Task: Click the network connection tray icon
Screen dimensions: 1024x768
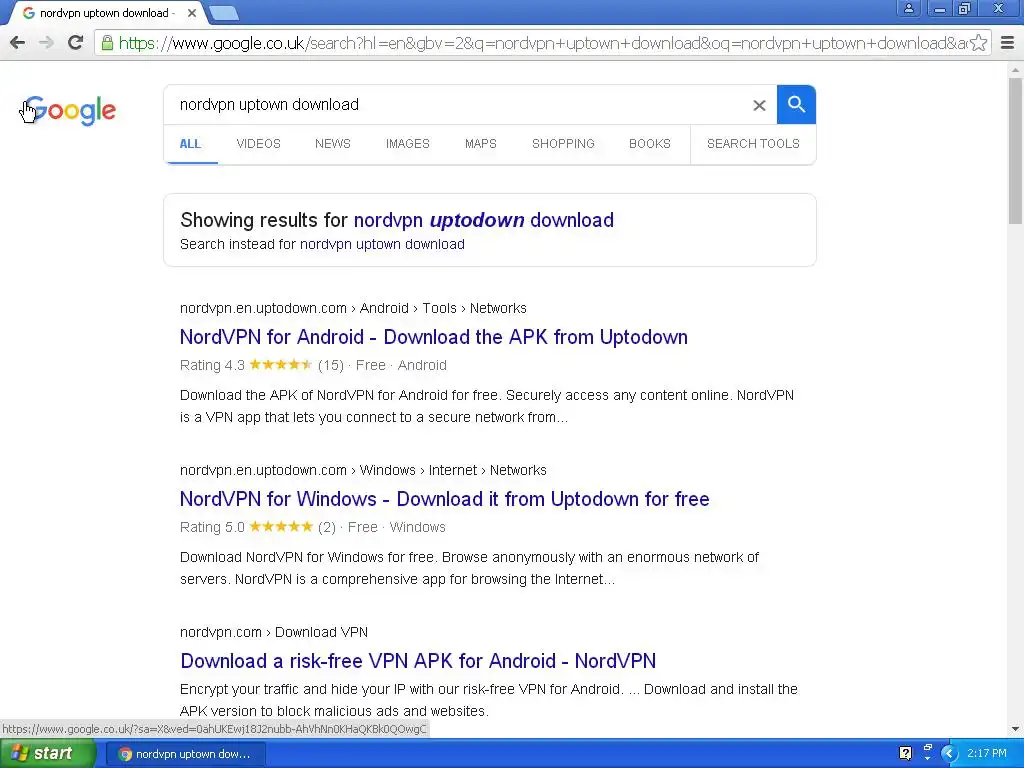Action: pyautogui.click(x=928, y=752)
